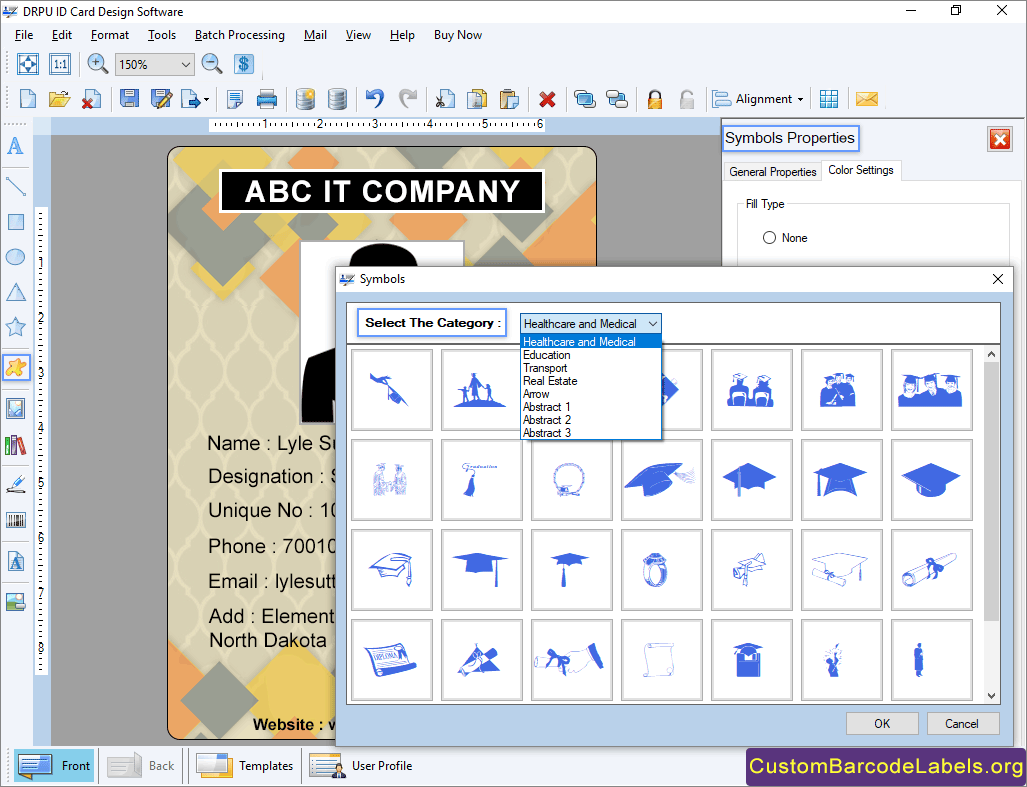The image size is (1027, 787).
Task: Select the Star shape tool
Action: click(x=16, y=326)
